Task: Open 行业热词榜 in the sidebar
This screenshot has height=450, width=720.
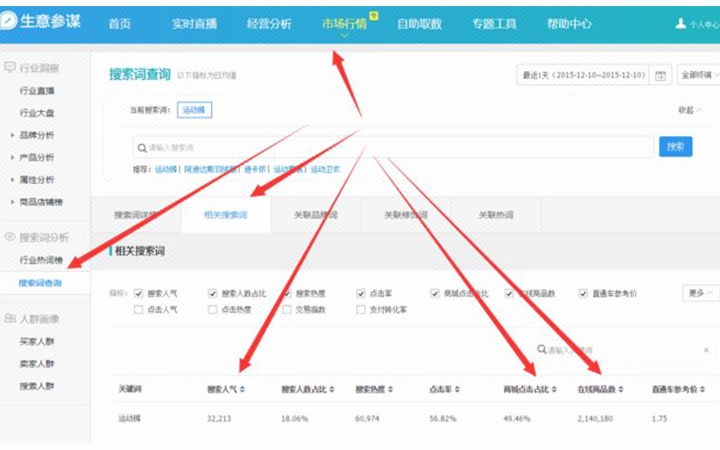Action: (x=41, y=260)
